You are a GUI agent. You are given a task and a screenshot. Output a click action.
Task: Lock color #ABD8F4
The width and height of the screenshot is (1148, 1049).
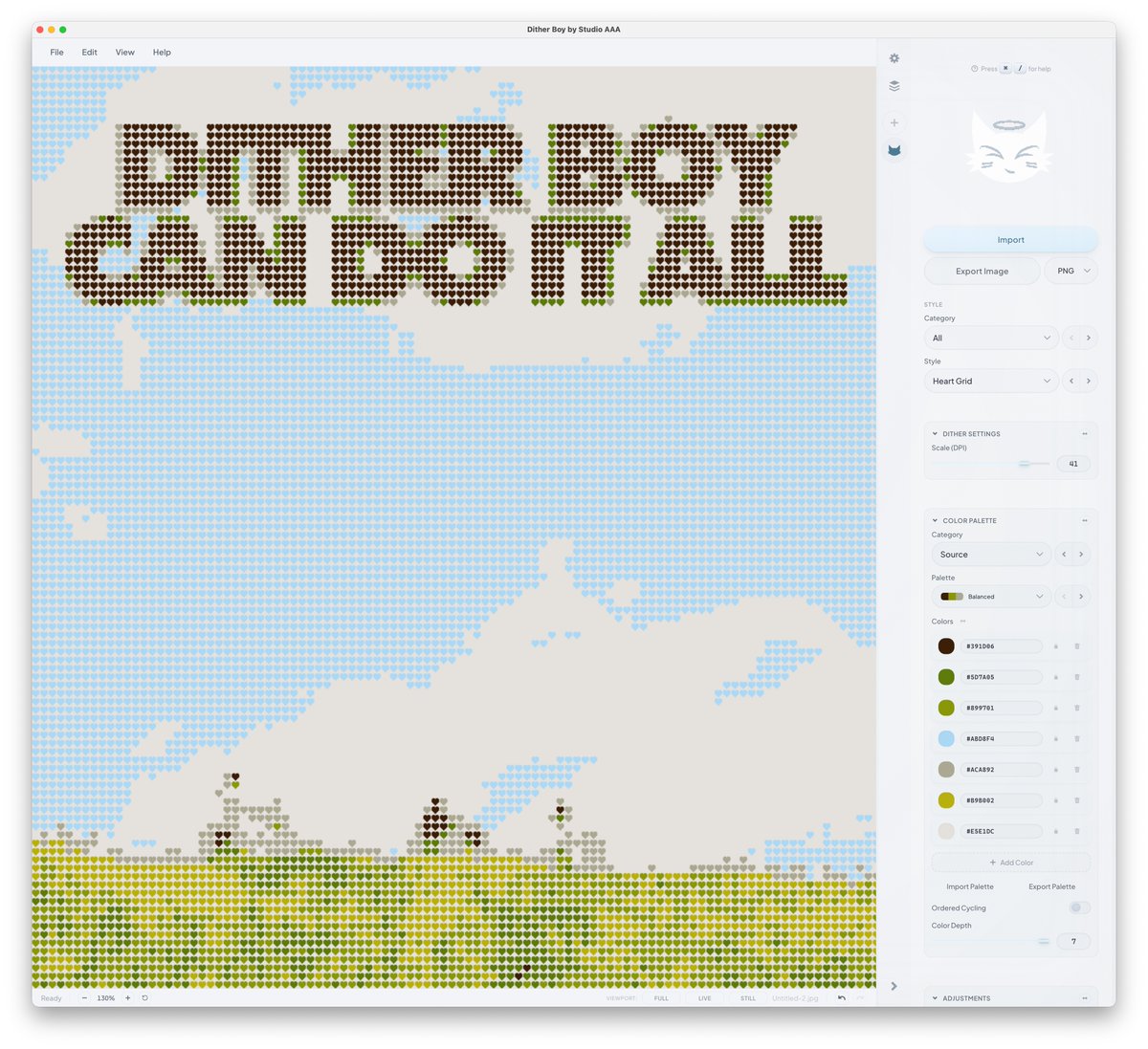point(1056,739)
